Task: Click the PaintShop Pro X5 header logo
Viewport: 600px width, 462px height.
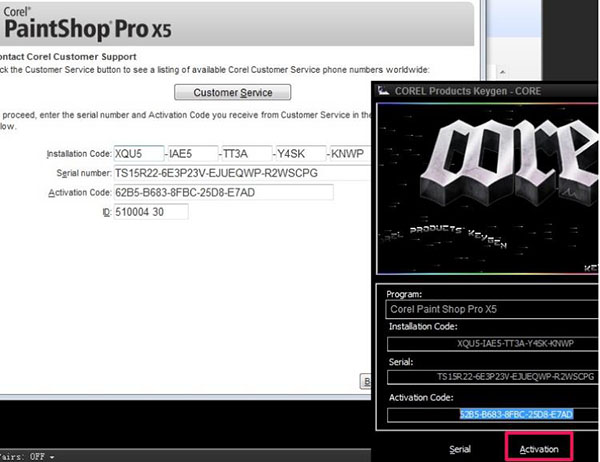Action: (x=87, y=24)
